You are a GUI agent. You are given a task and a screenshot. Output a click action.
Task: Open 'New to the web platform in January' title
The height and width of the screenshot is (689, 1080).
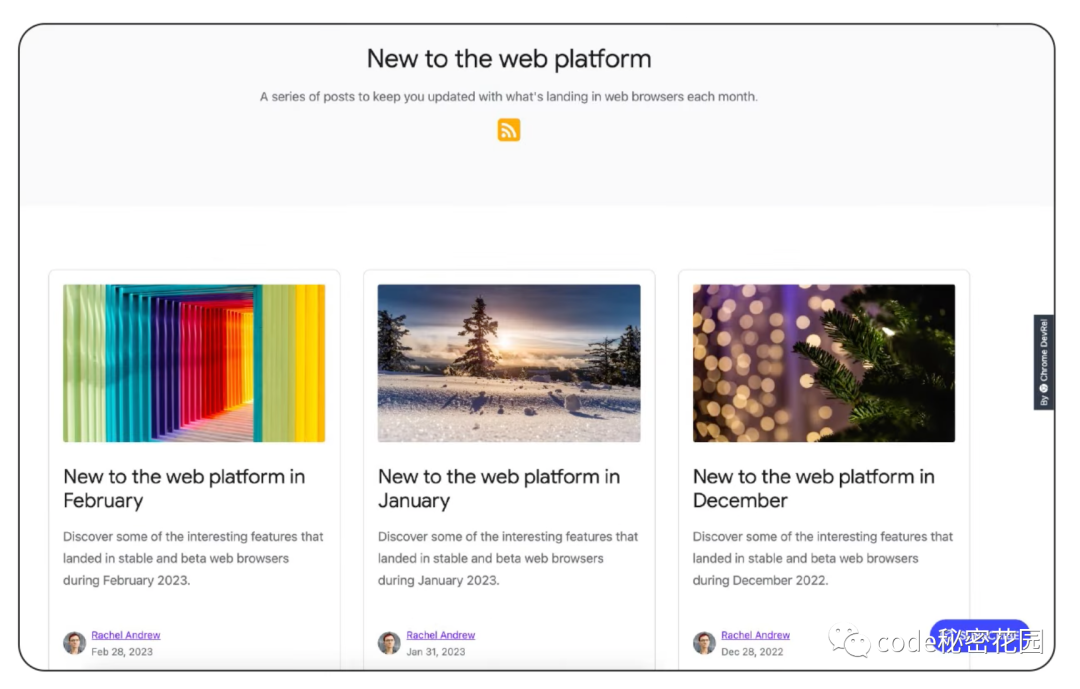point(499,489)
